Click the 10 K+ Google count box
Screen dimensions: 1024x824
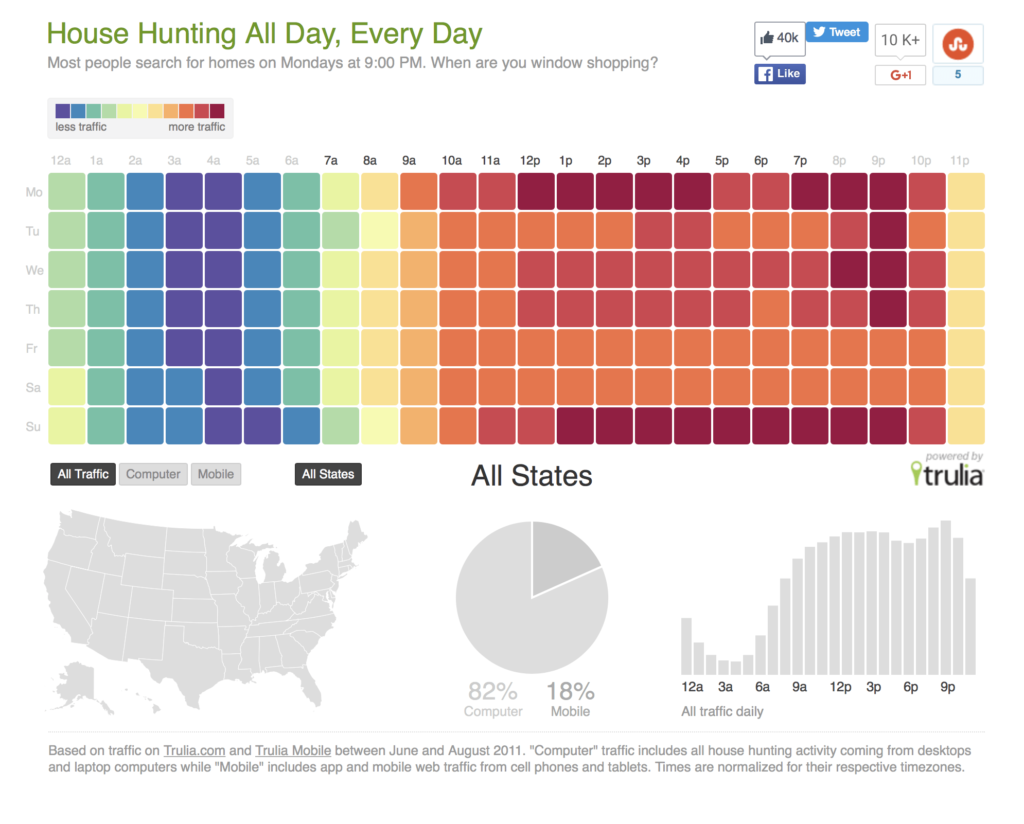click(900, 41)
